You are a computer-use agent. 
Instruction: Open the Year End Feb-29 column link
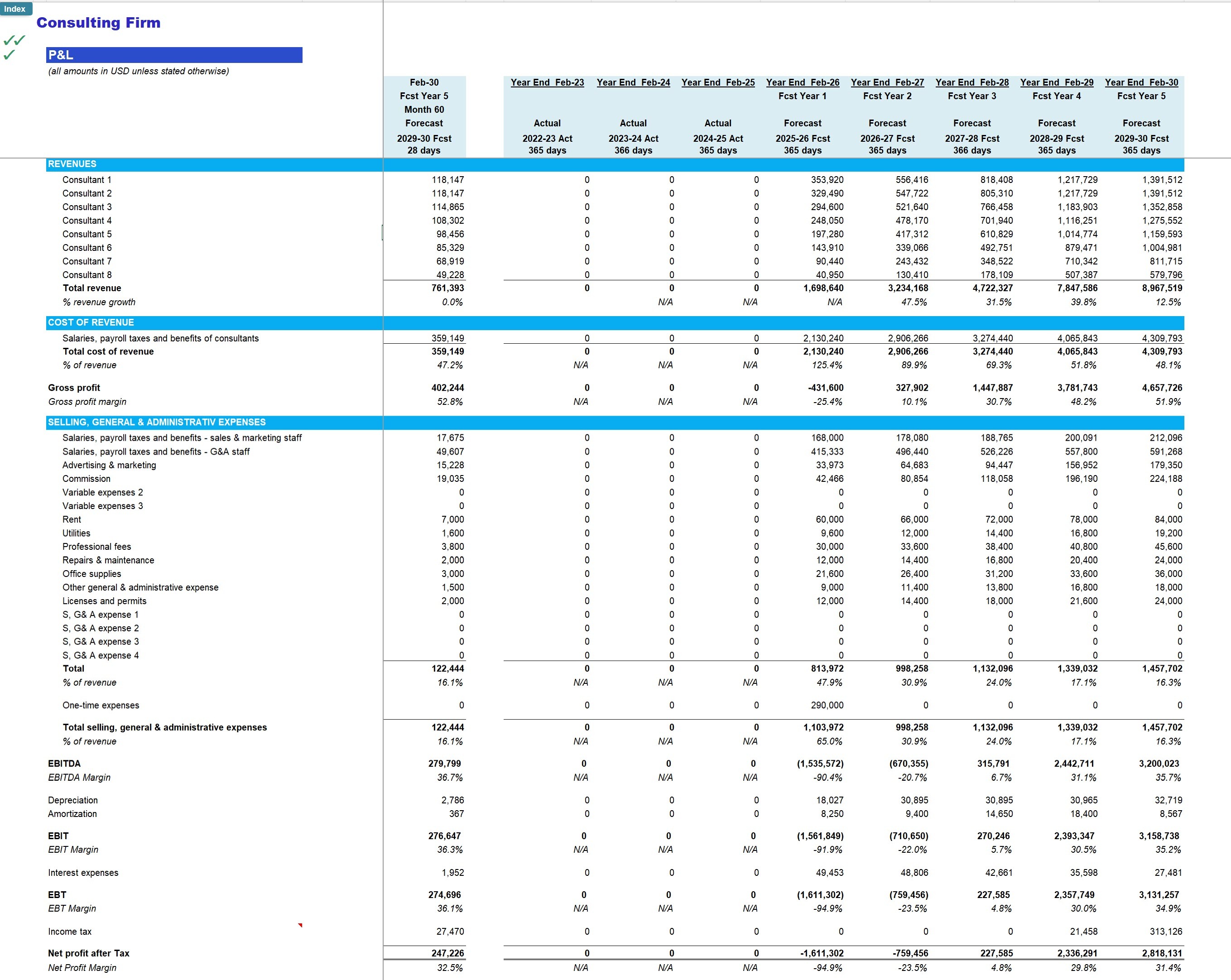1057,82
